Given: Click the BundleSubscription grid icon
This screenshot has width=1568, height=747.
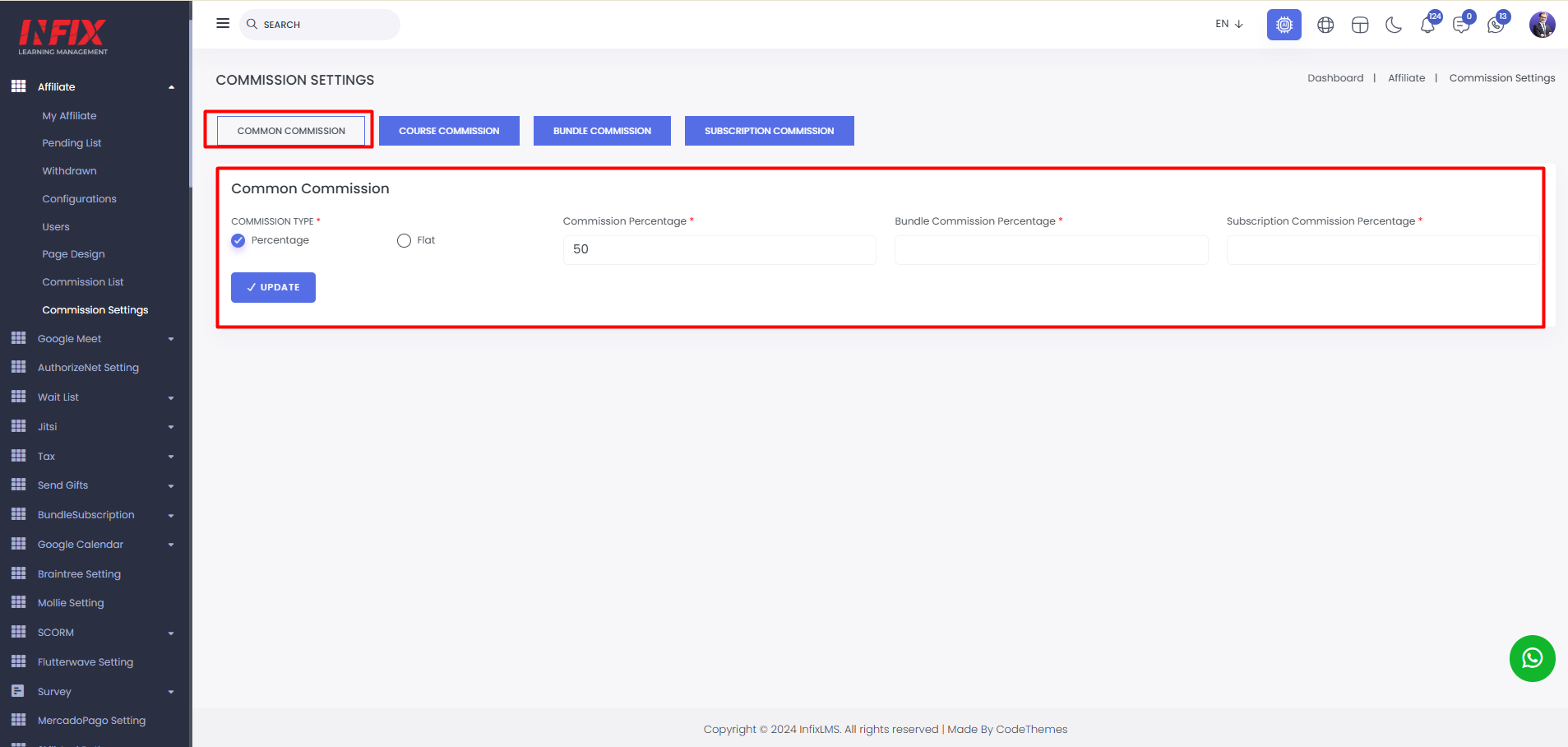Looking at the screenshot, I should (18, 514).
